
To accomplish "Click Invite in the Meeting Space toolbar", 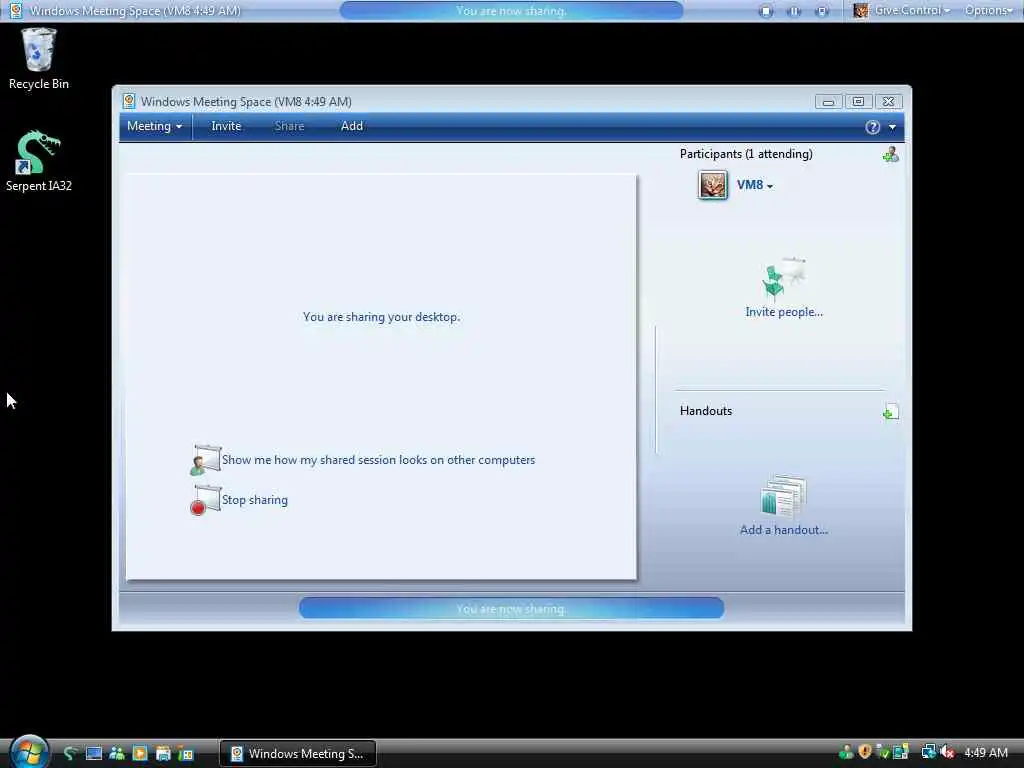I will coord(226,126).
